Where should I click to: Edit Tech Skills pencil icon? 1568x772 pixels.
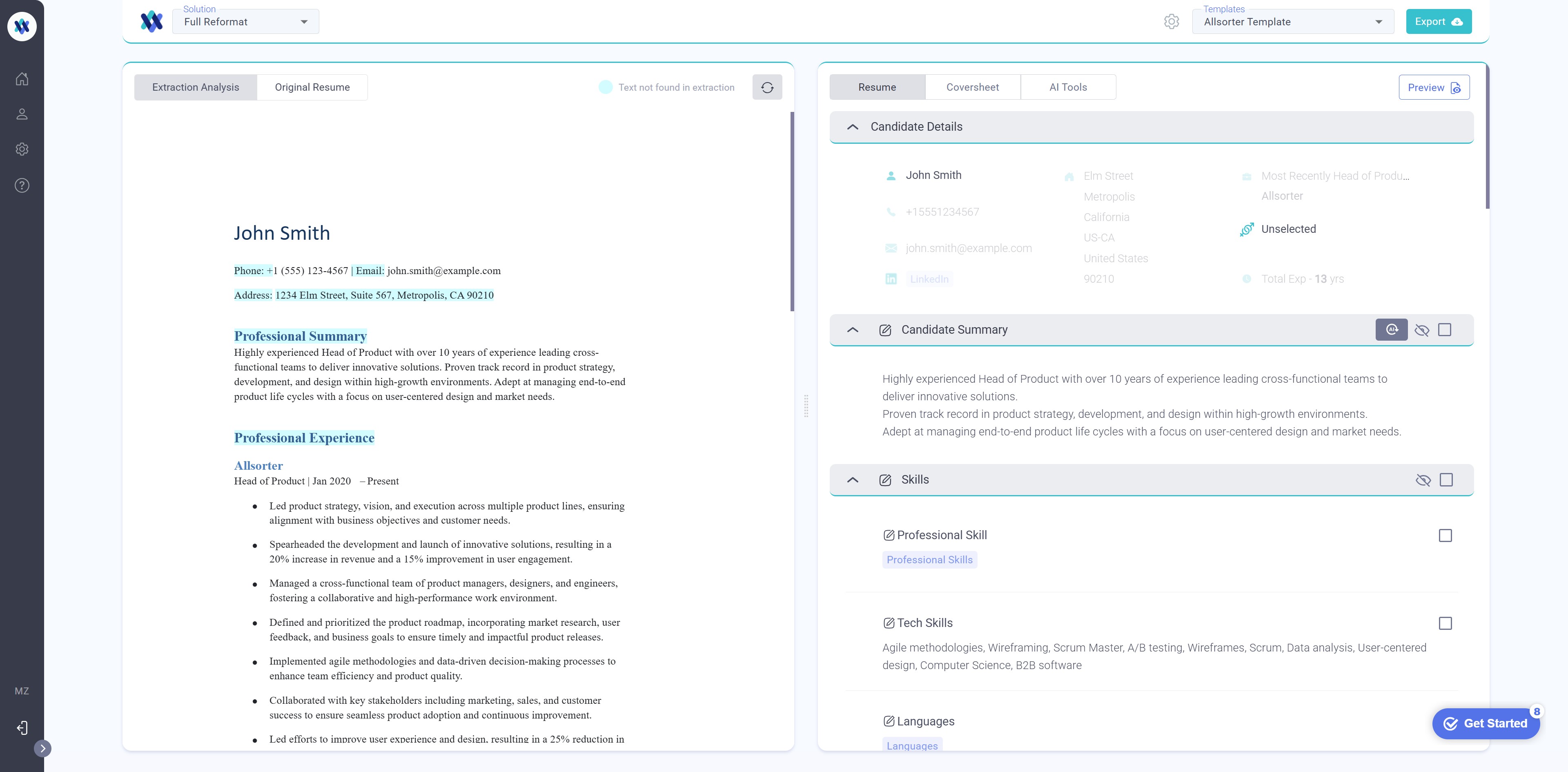click(889, 623)
